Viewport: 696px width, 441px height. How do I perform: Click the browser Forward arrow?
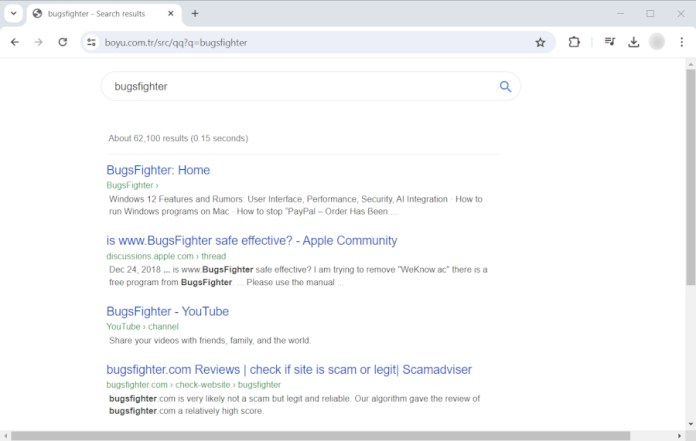[39, 42]
